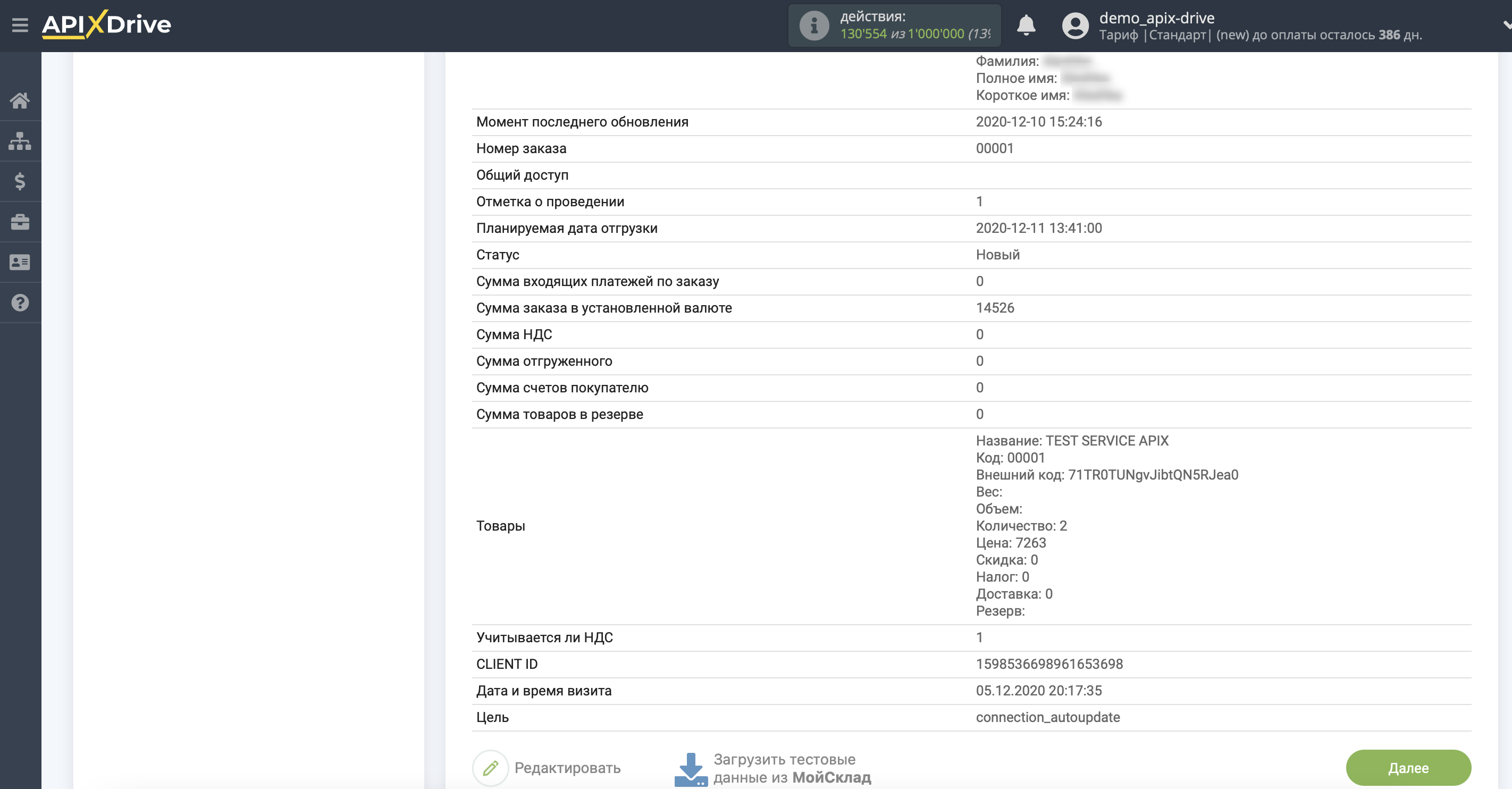Click the Товары label
This screenshot has height=789, width=1512.
click(500, 526)
